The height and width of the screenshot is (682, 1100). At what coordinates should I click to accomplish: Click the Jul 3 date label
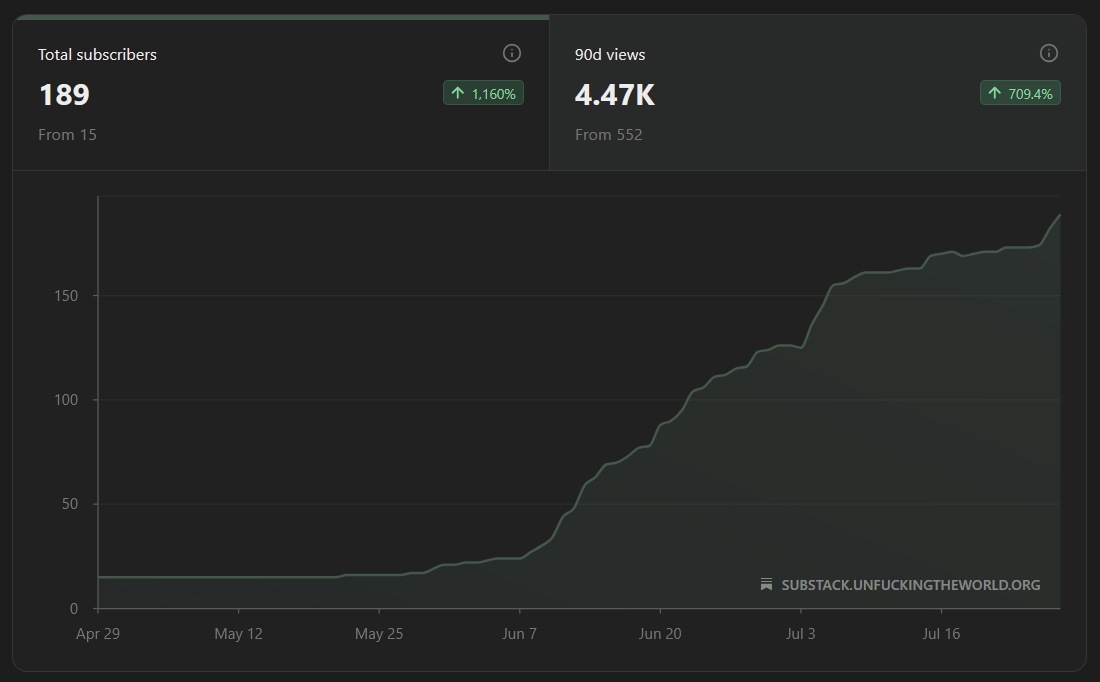click(x=800, y=634)
